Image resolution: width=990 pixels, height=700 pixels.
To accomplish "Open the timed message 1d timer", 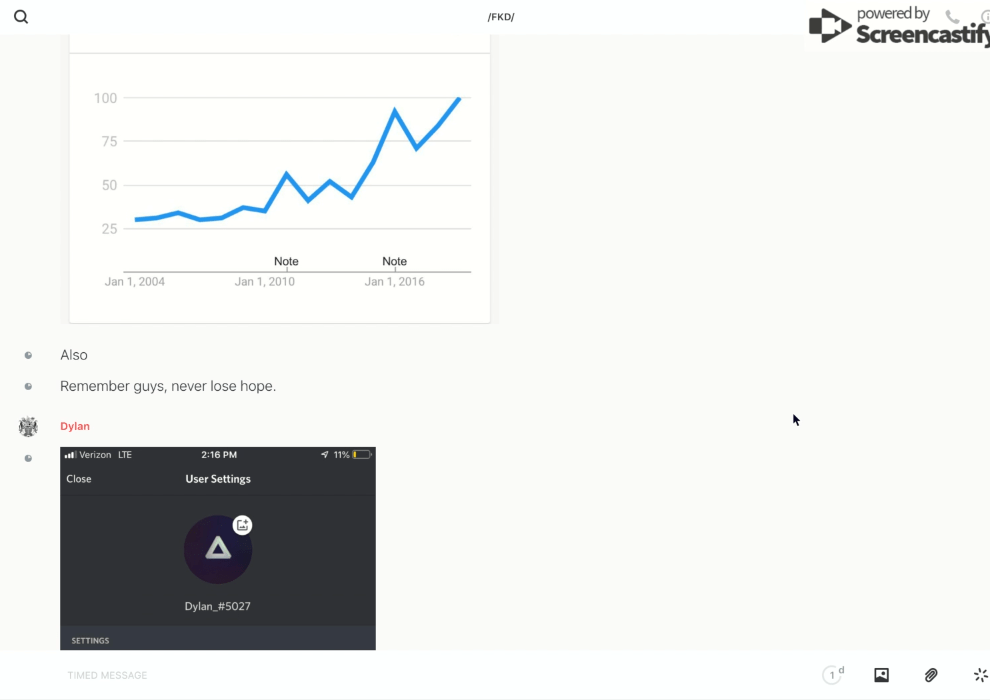I will [832, 676].
